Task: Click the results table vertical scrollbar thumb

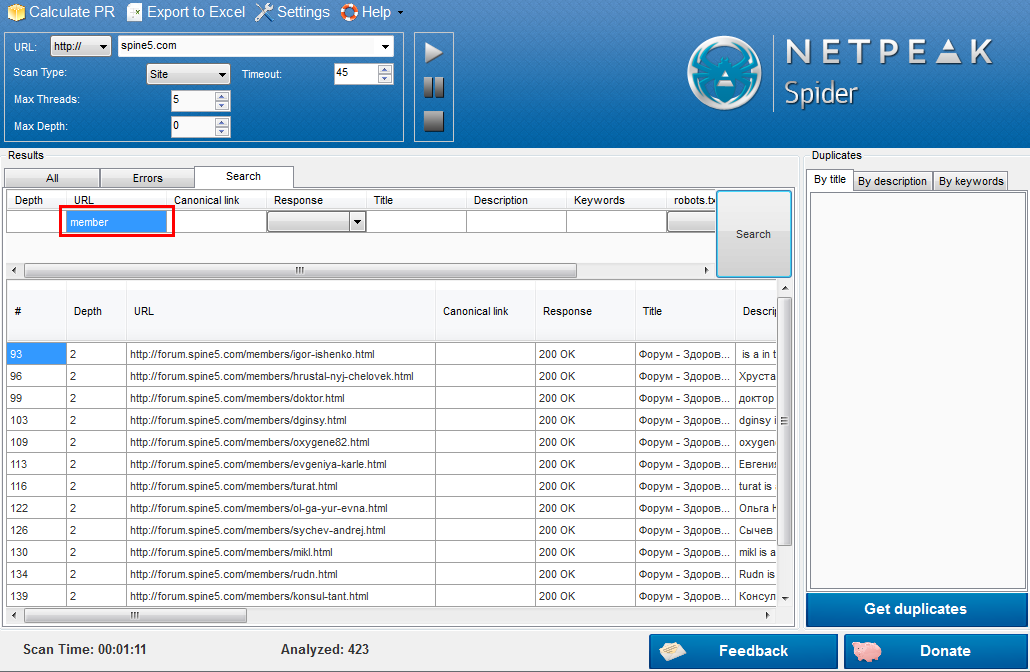Action: pyautogui.click(x=784, y=421)
